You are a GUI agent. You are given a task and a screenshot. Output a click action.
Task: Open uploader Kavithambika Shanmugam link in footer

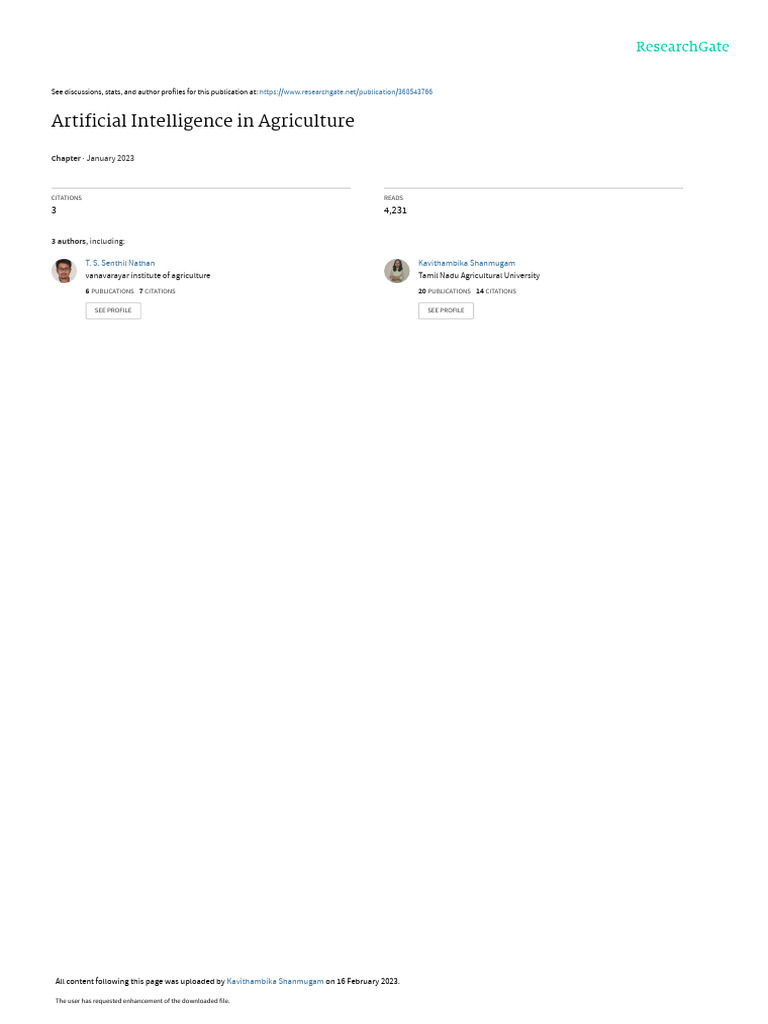275,981
